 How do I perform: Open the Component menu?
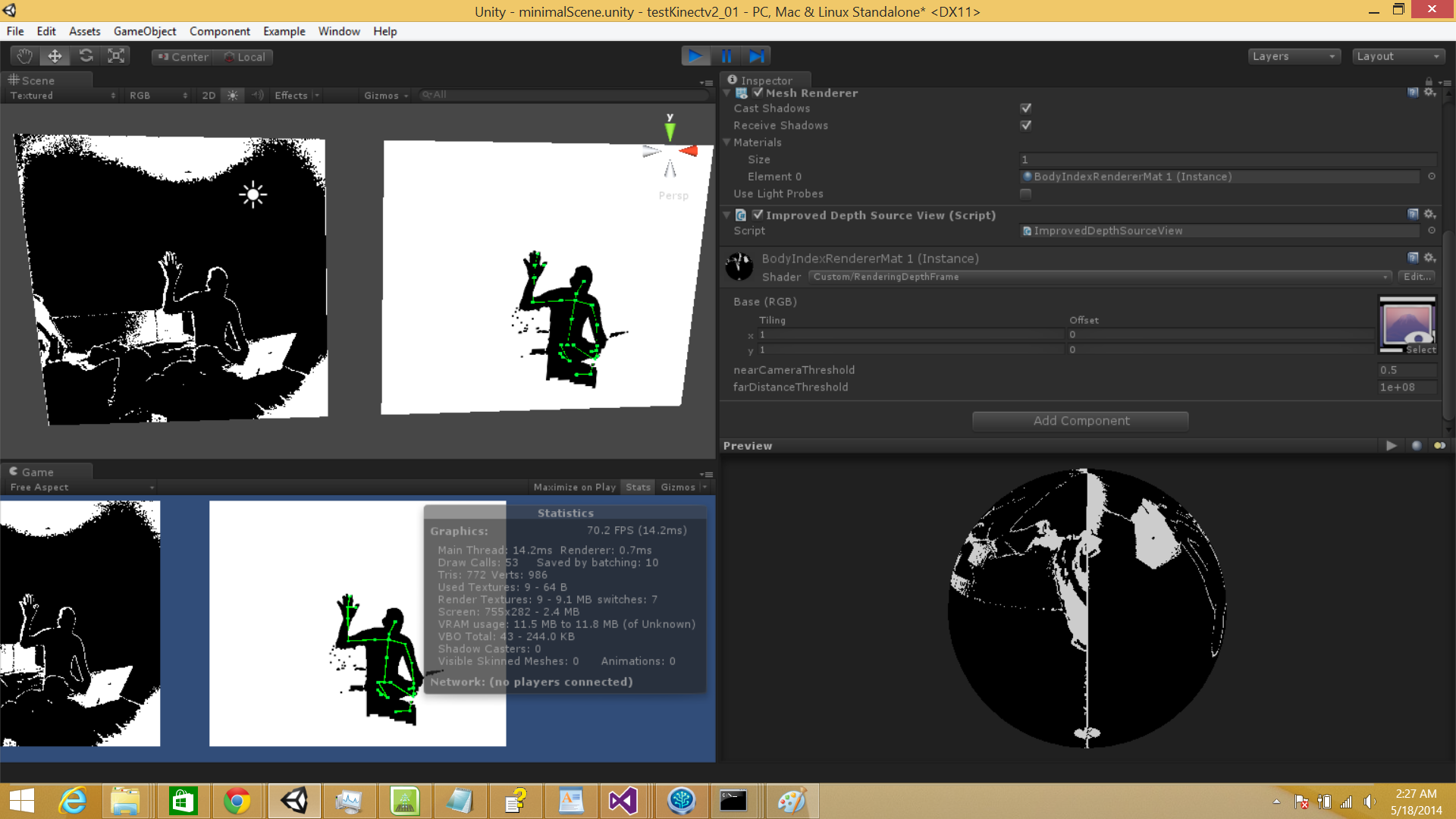(x=219, y=31)
